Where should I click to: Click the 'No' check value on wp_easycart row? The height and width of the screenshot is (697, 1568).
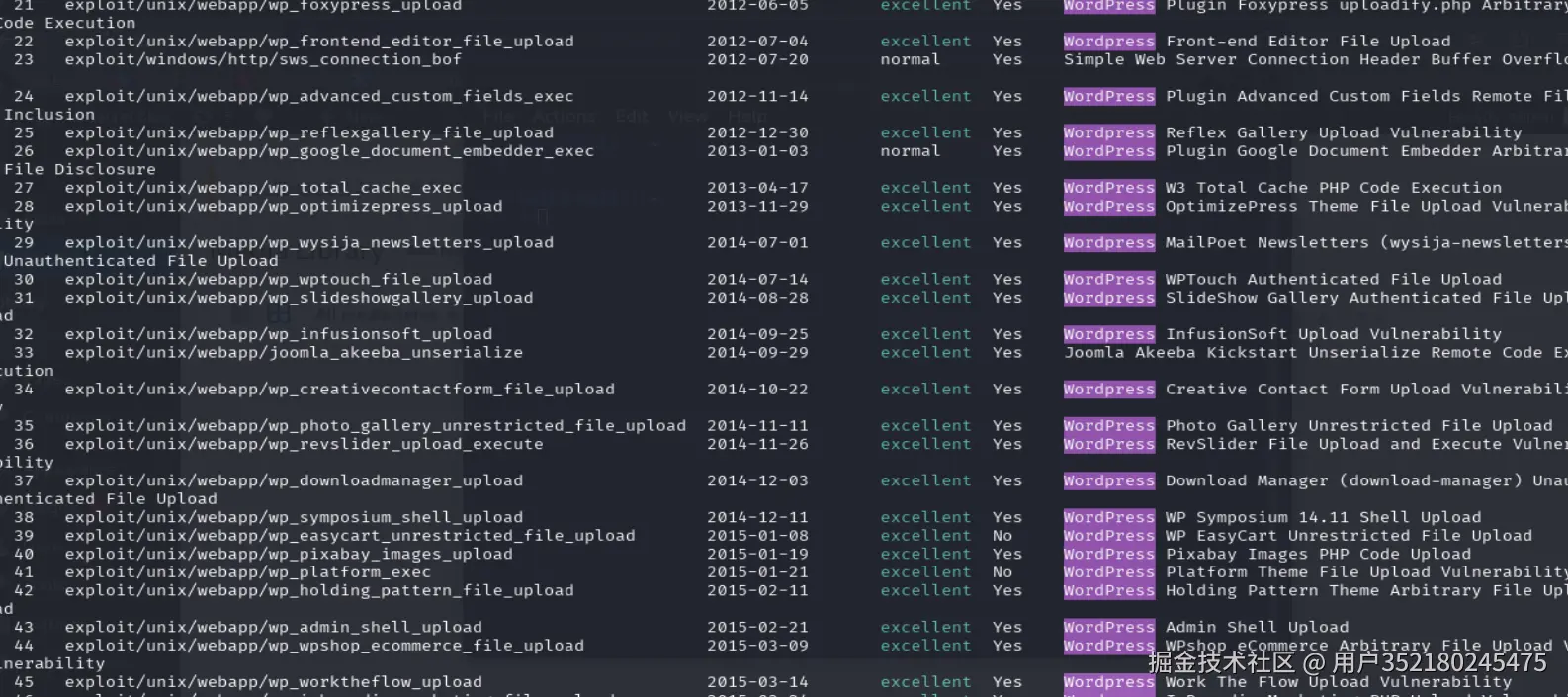pyautogui.click(x=1002, y=536)
